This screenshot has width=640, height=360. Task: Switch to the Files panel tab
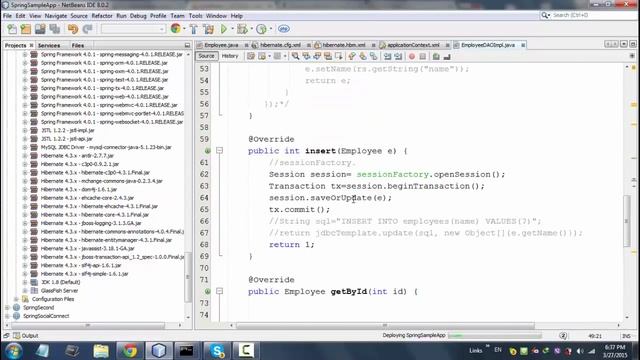tap(78, 45)
